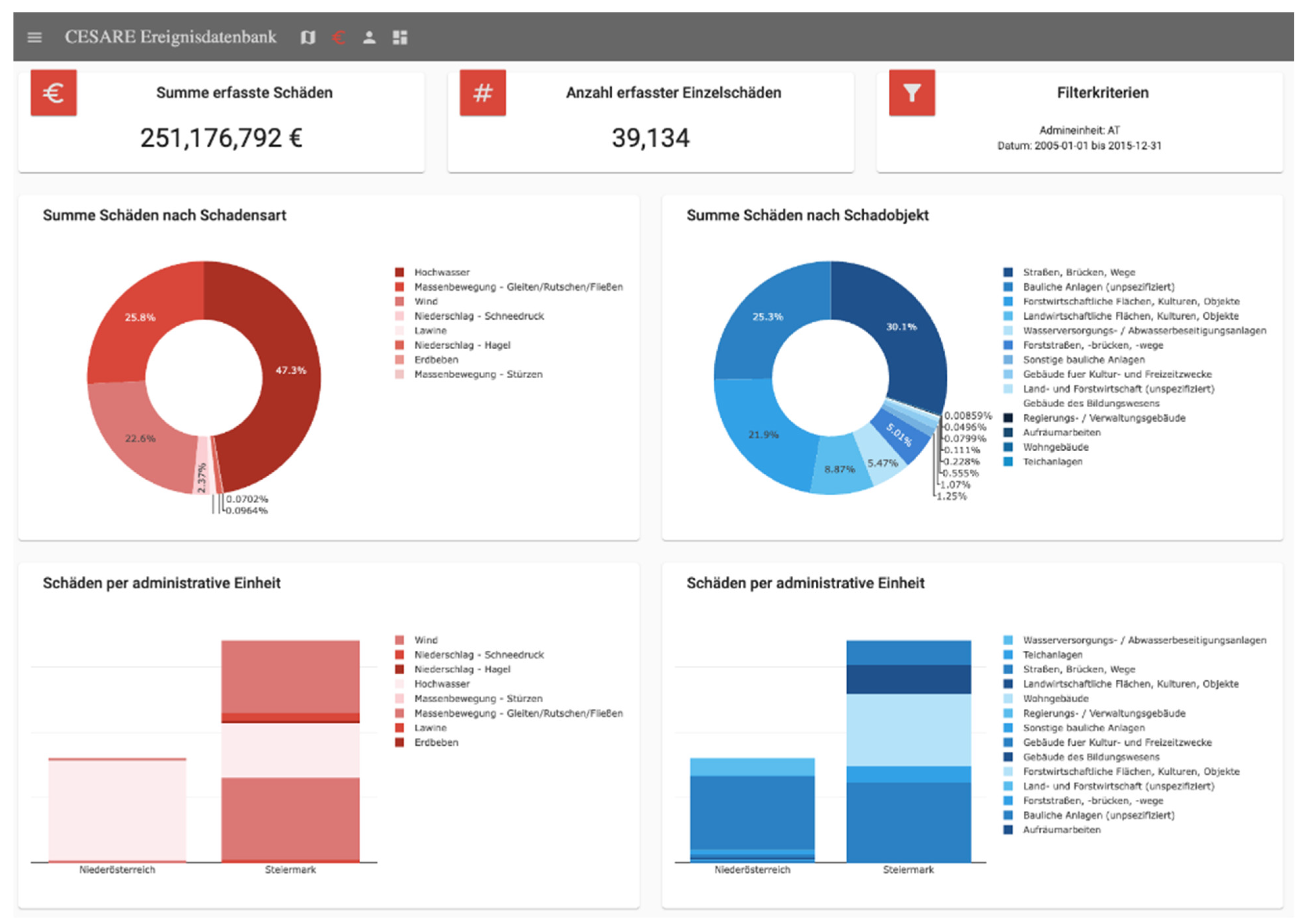Click the red euro card icon
The image size is (1301, 924).
click(x=54, y=93)
